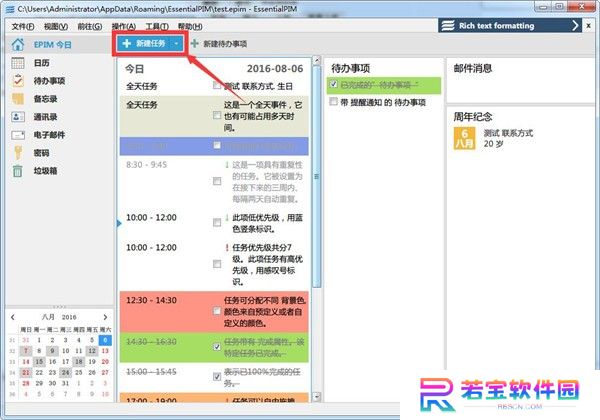Click the red 12:30 - 14:30 task block
The height and width of the screenshot is (420, 600).
coord(214,311)
